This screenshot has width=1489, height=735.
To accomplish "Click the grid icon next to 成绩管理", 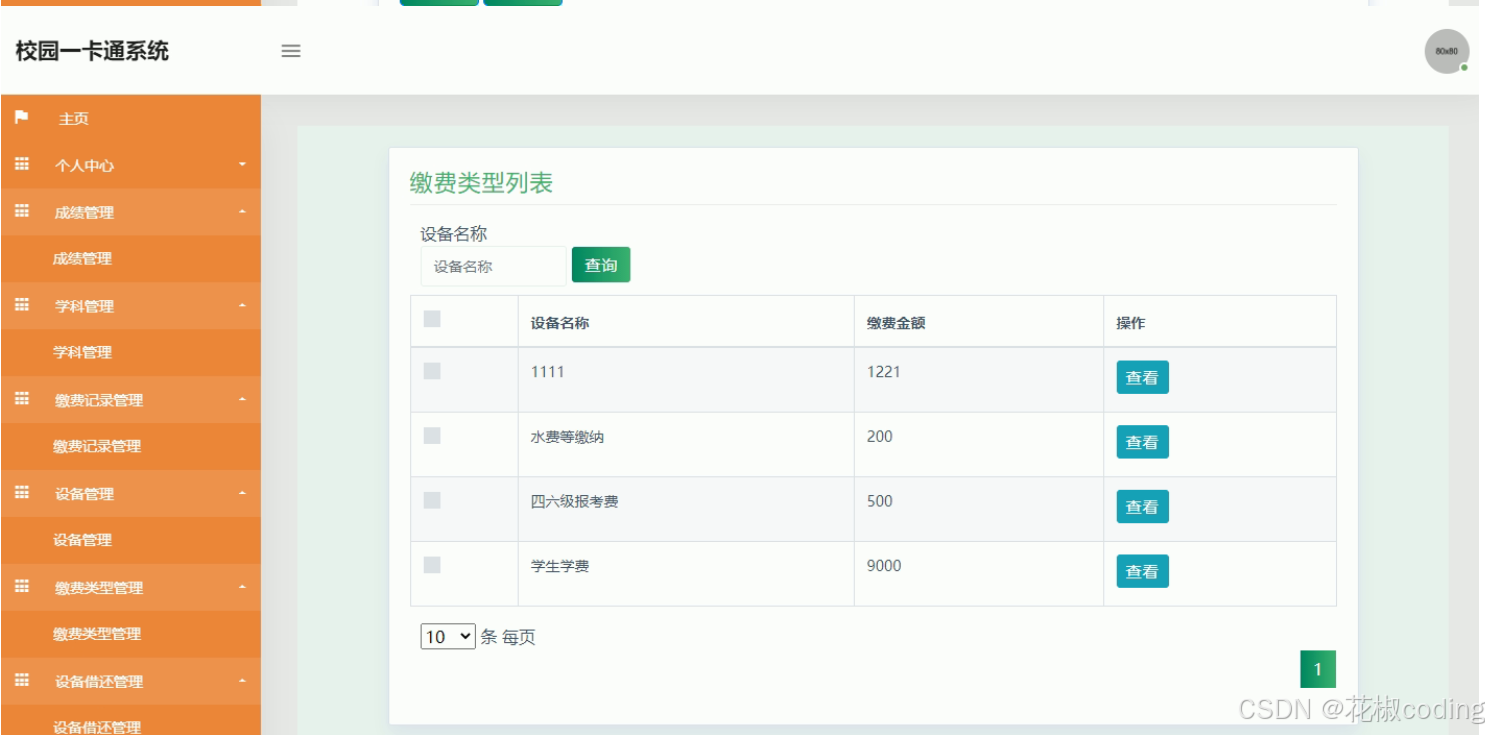I will (x=22, y=212).
